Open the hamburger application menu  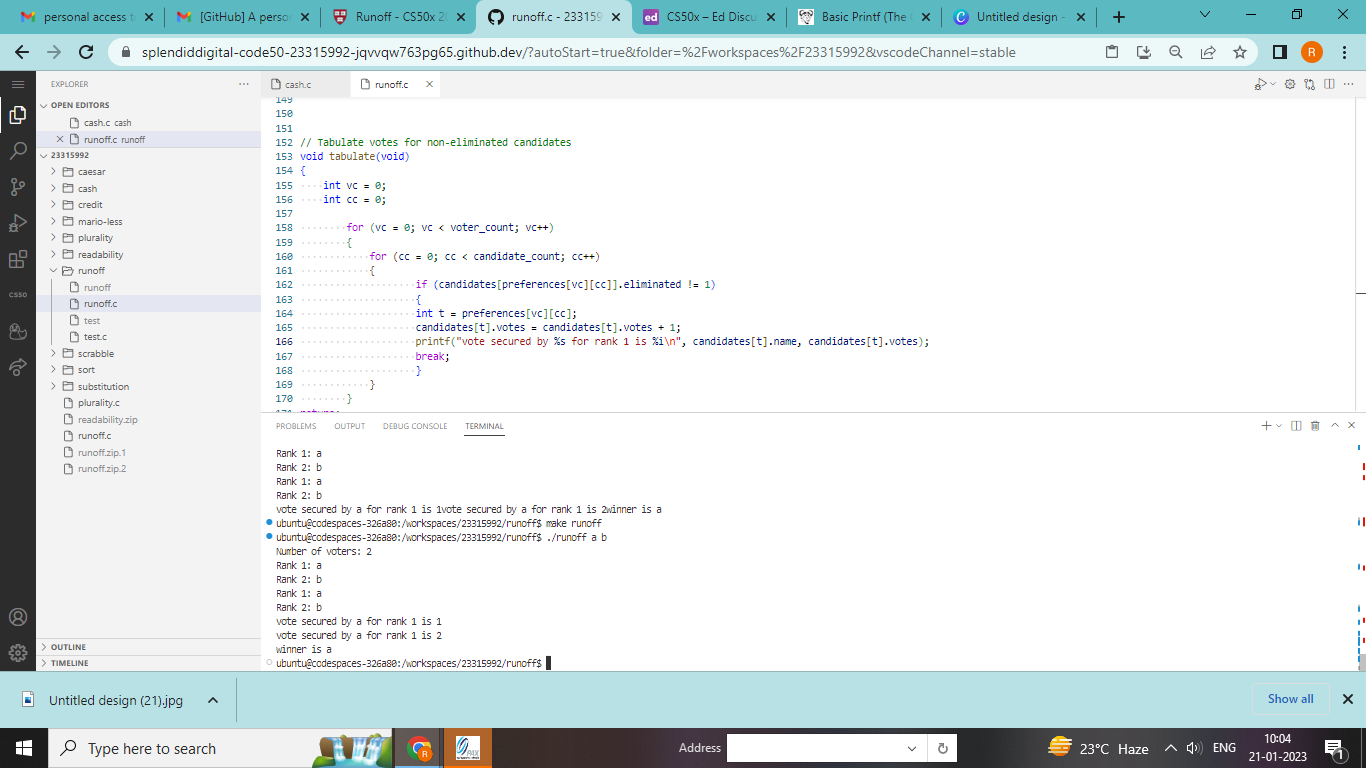pyautogui.click(x=18, y=85)
